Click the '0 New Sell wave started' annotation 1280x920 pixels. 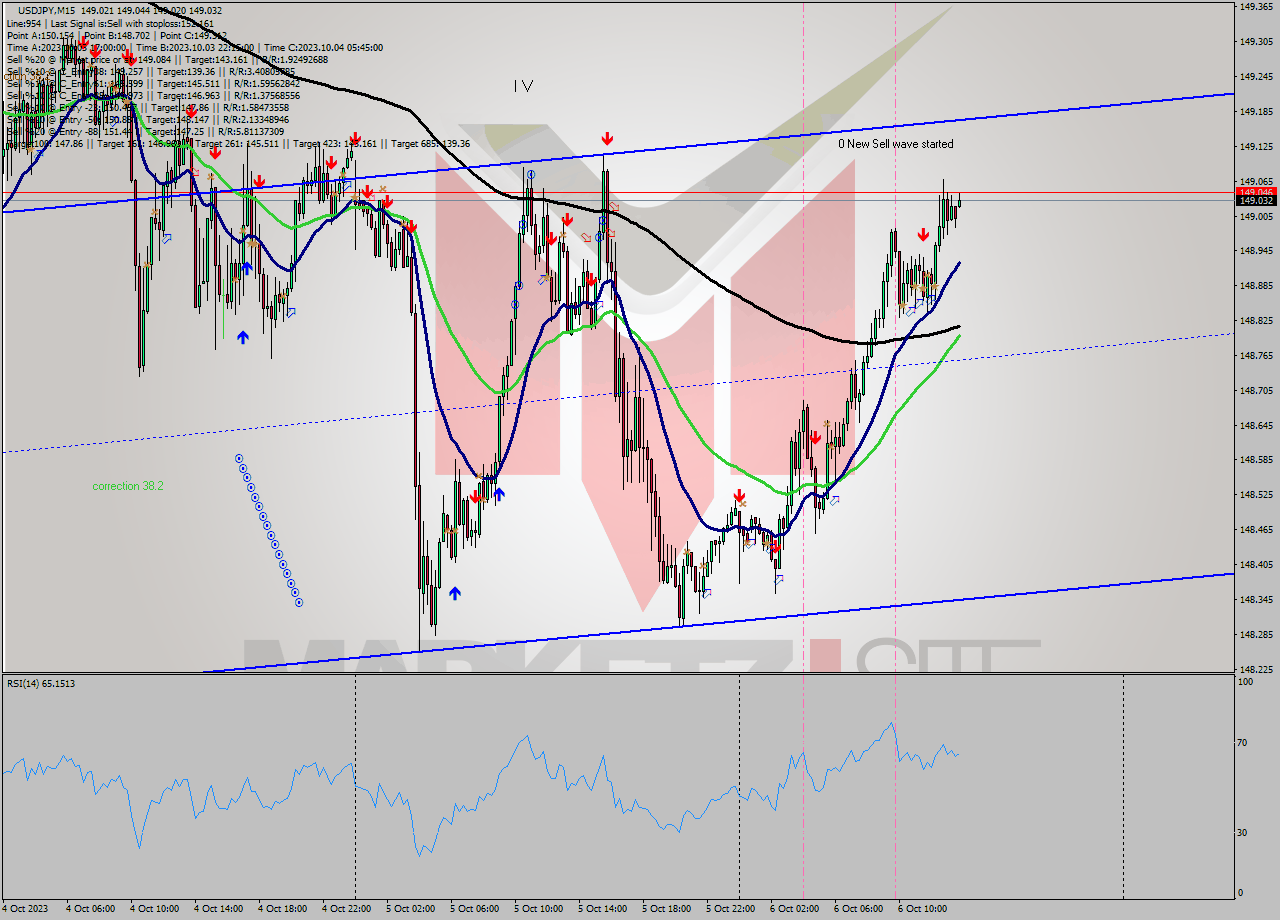895,144
